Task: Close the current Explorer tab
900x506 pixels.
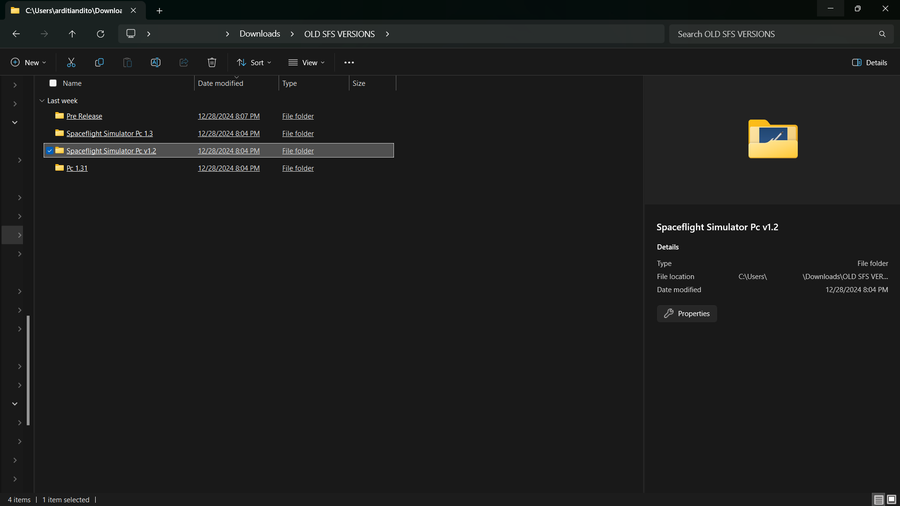Action: [133, 10]
